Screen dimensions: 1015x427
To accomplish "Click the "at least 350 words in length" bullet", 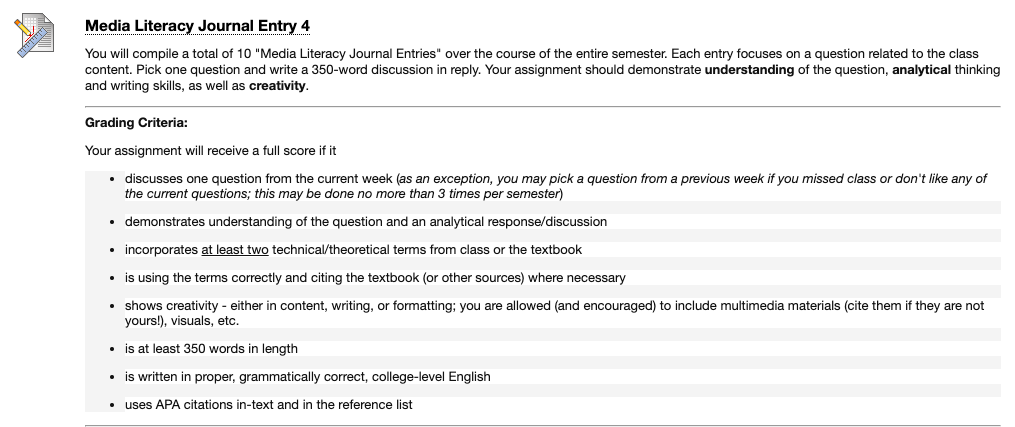I will click(211, 349).
